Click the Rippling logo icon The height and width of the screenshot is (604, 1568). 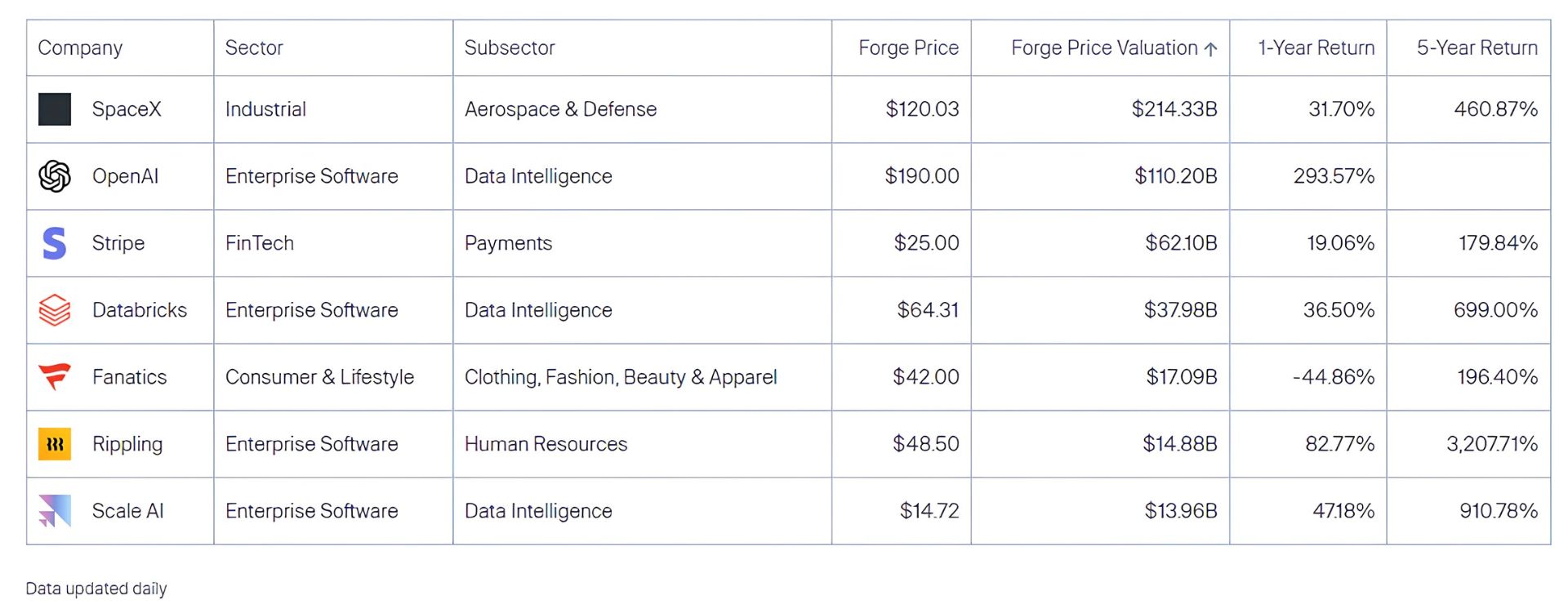[x=55, y=444]
